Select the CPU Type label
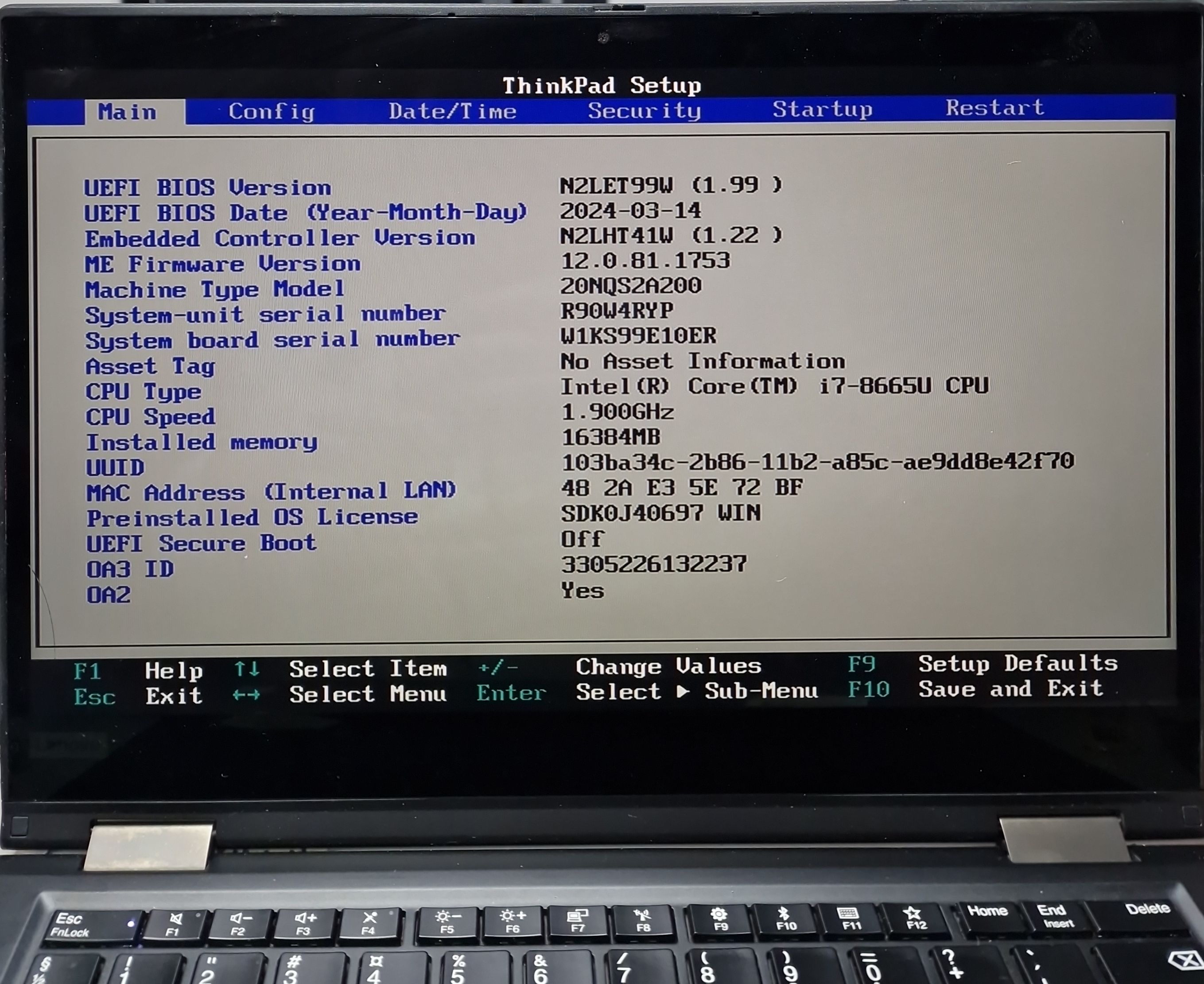Viewport: 1204px width, 984px height. [x=144, y=392]
